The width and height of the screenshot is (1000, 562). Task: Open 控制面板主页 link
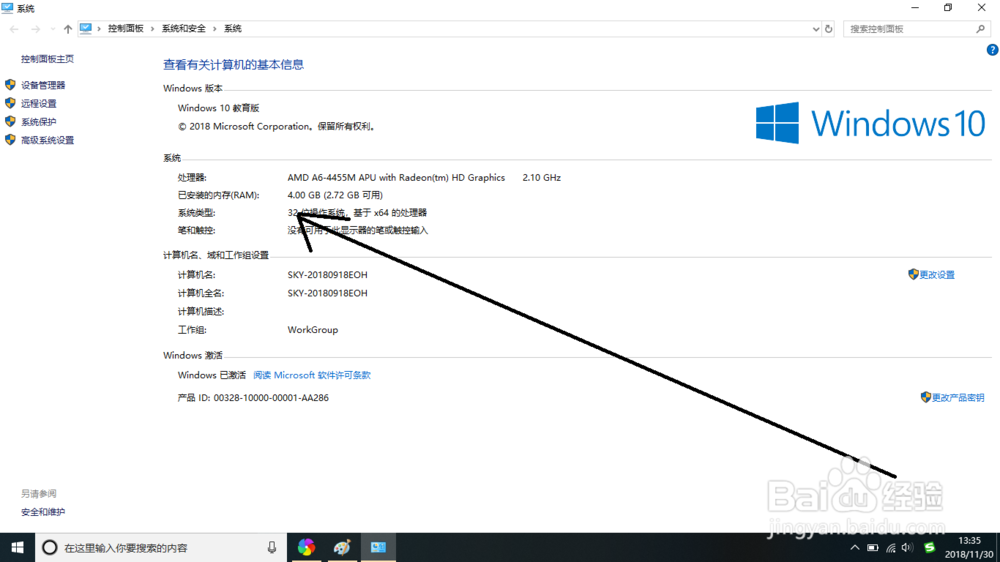tap(47, 59)
